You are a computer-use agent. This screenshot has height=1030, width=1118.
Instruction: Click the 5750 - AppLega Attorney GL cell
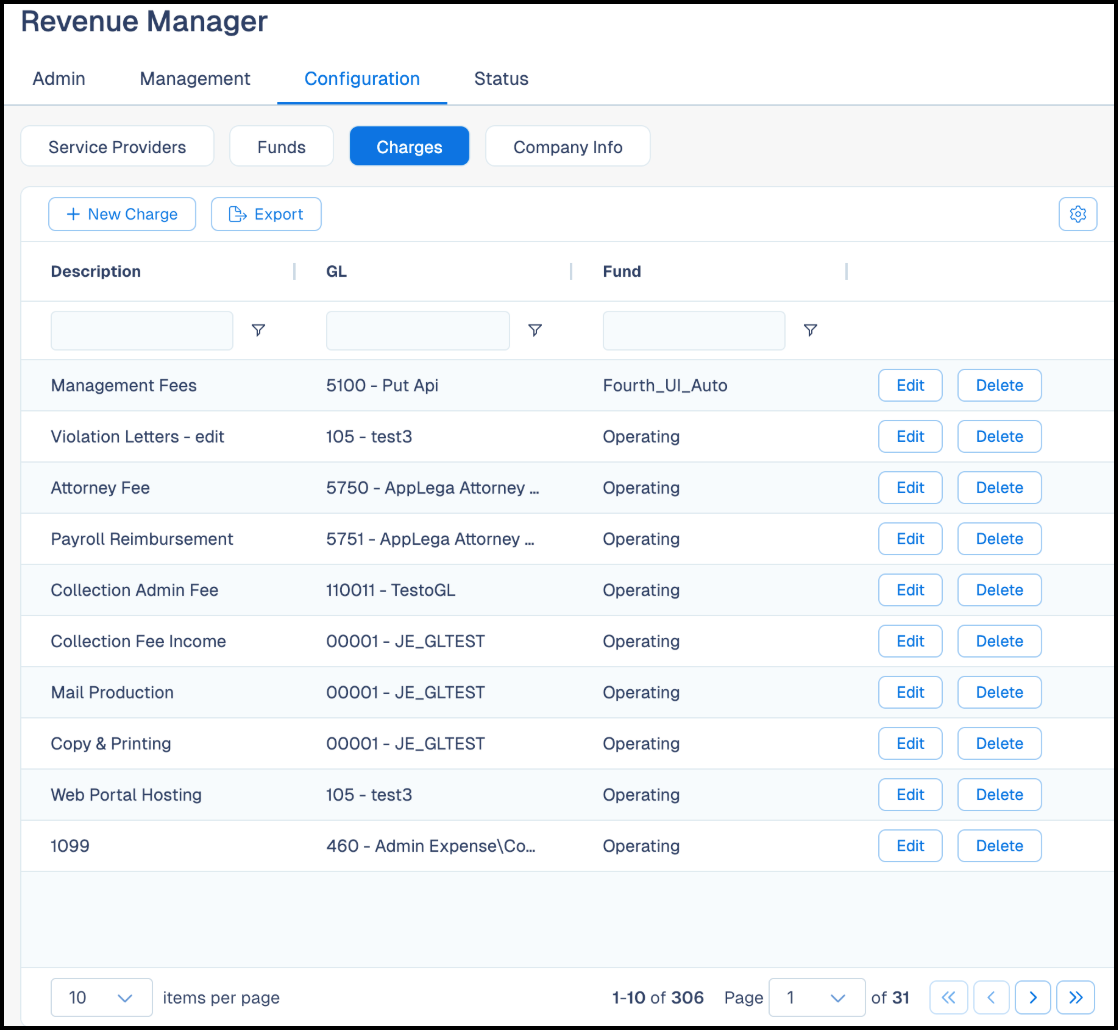click(432, 488)
